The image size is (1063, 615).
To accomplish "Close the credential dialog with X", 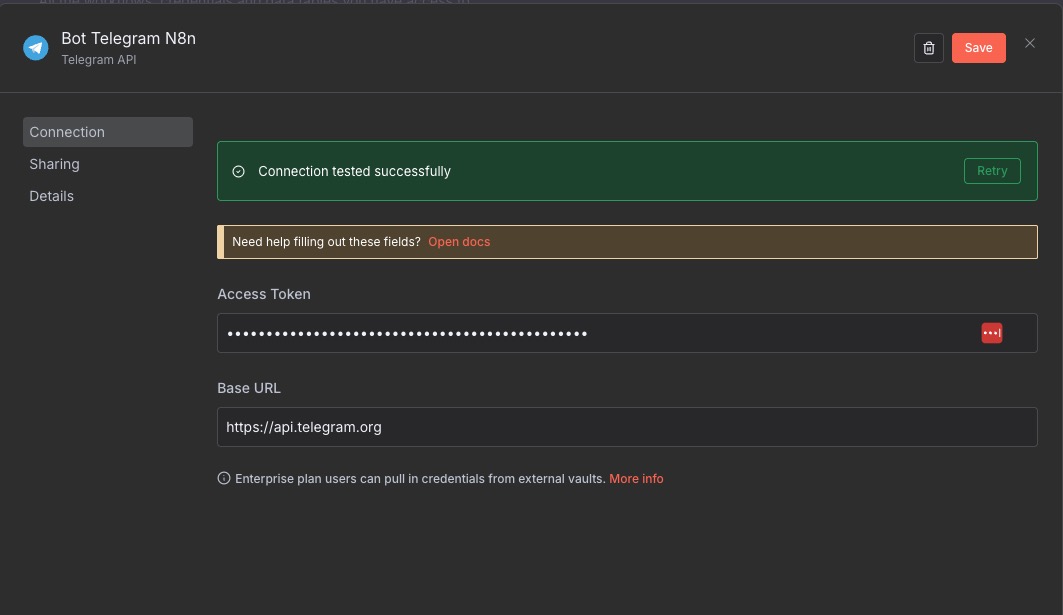I will (x=1029, y=43).
